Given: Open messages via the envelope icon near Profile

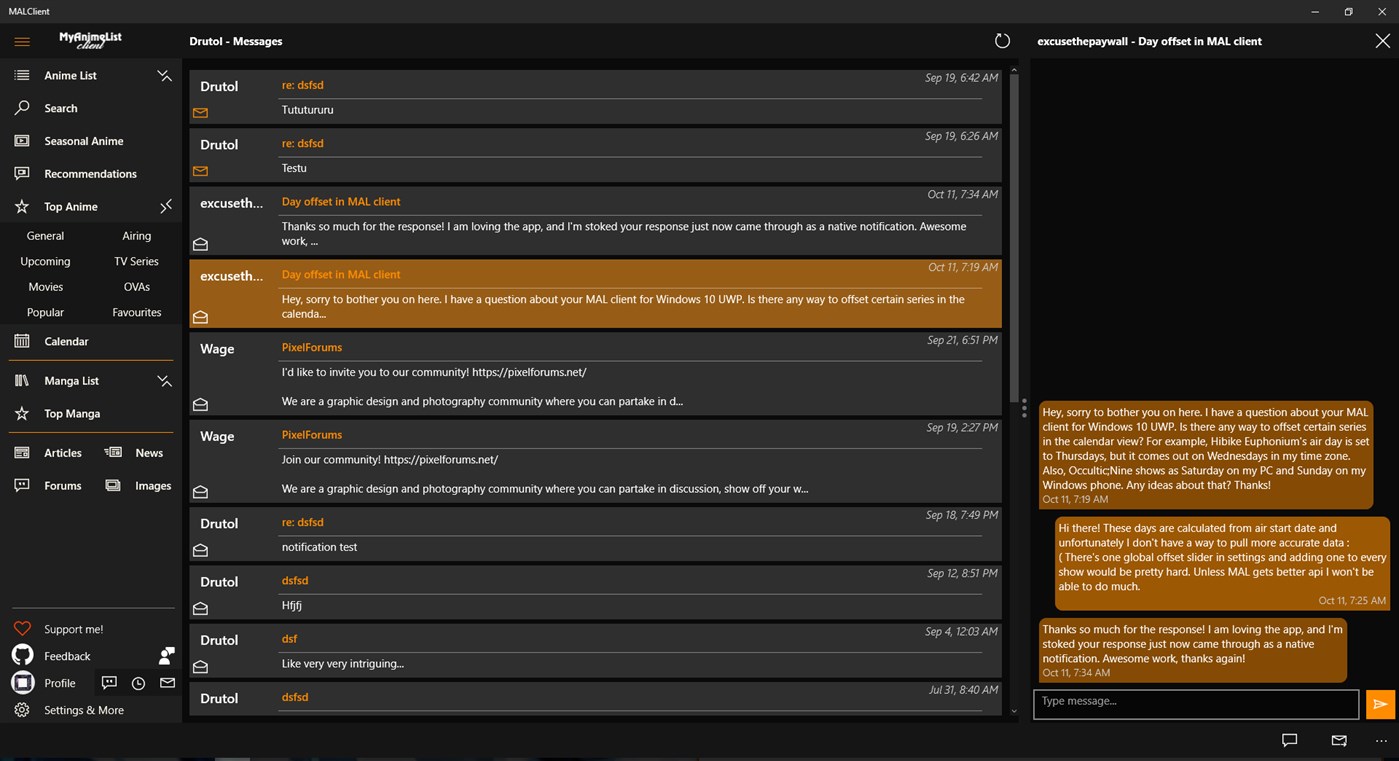Looking at the screenshot, I should 167,682.
